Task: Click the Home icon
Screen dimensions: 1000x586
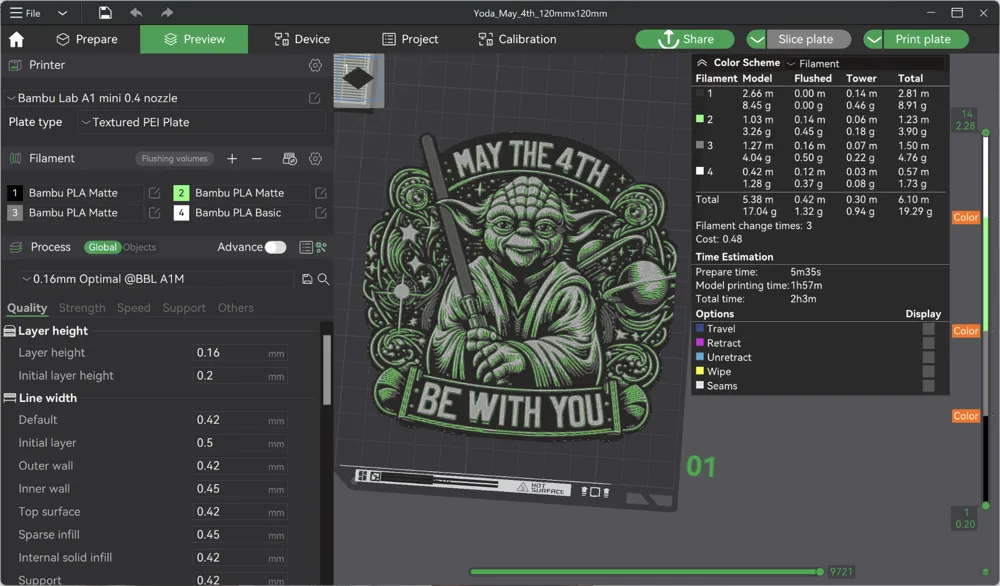Action: (x=17, y=40)
